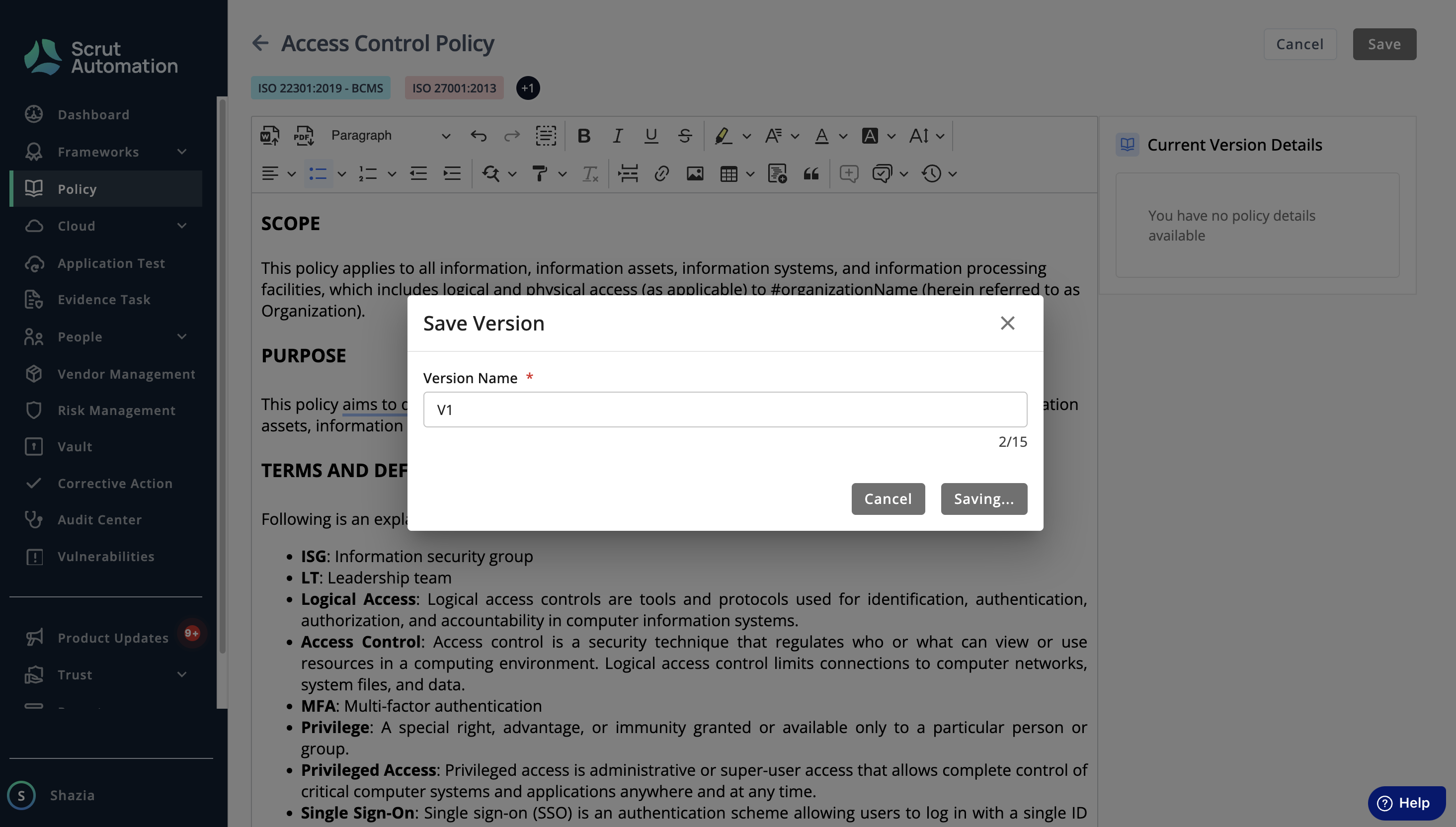This screenshot has width=1456, height=827.
Task: Open the Paragraph heading dropdown
Action: pyautogui.click(x=391, y=136)
